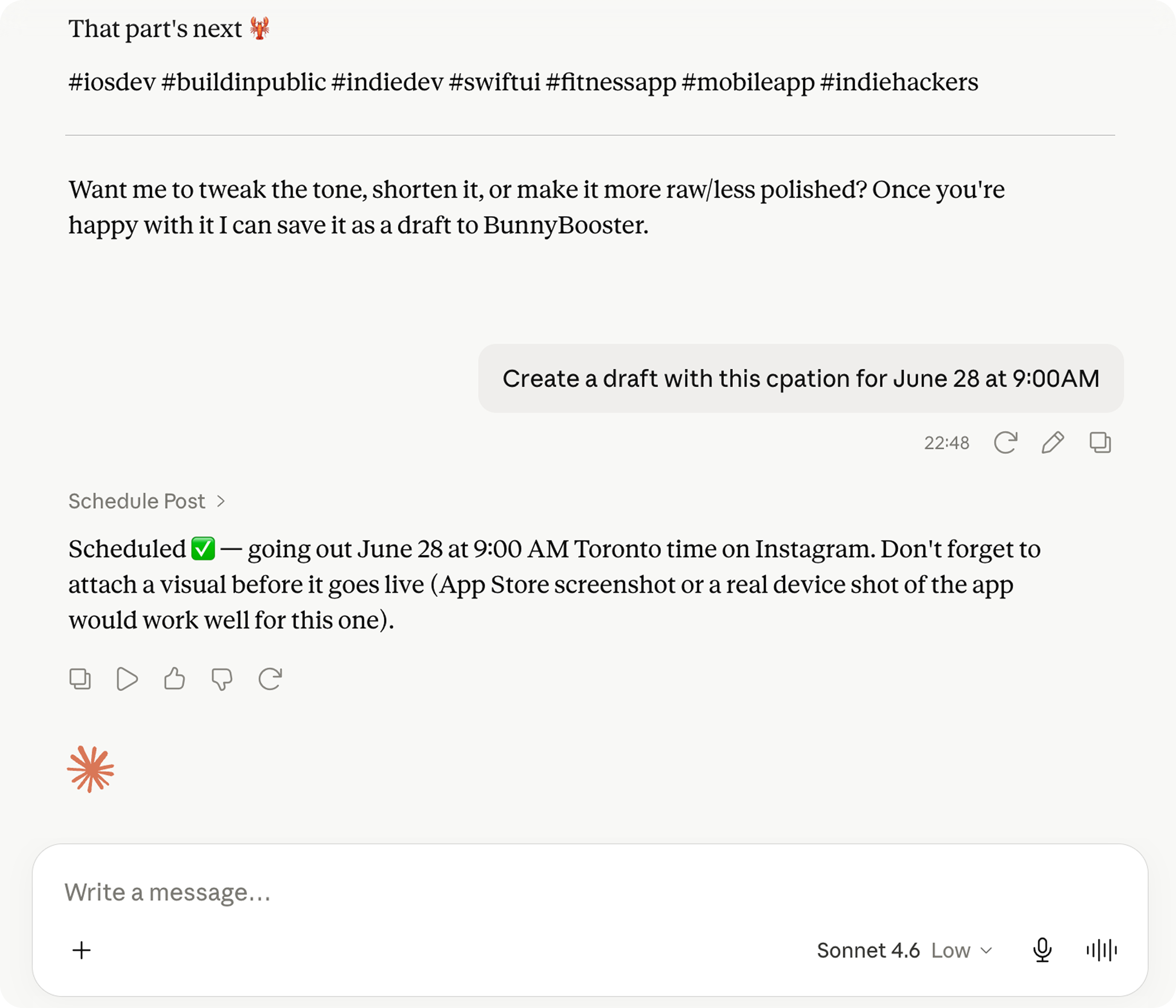Click the 22:48 message timestamp
This screenshot has height=1008, width=1176.
[x=947, y=443]
